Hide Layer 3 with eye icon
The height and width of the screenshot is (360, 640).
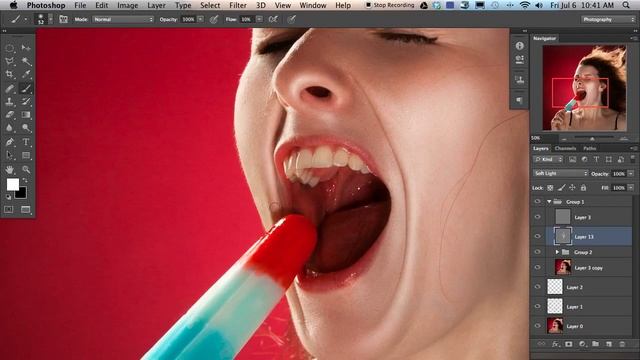pos(538,217)
